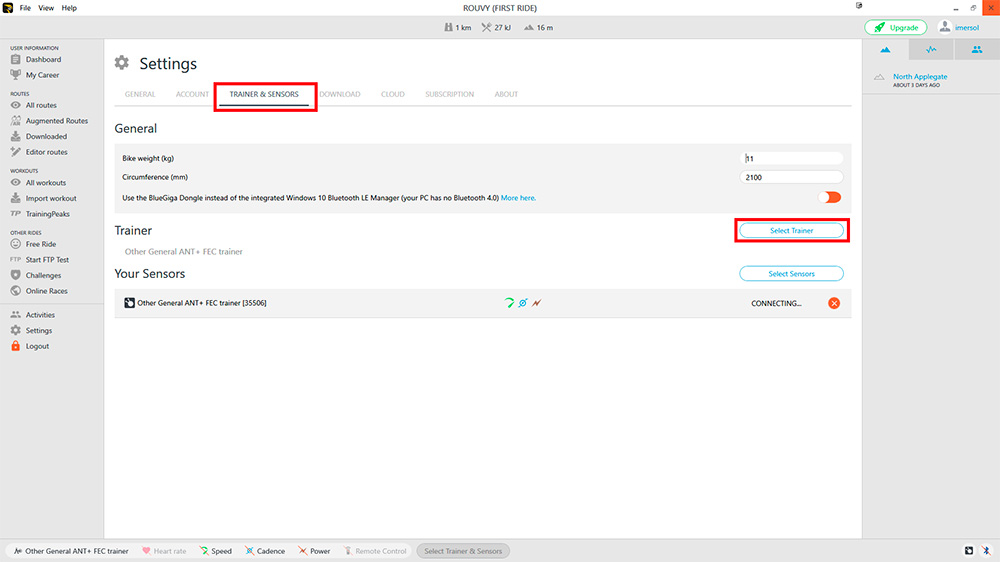The height and width of the screenshot is (562, 1000).
Task: Toggle the BlueGiga Dongle switch
Action: tap(830, 198)
